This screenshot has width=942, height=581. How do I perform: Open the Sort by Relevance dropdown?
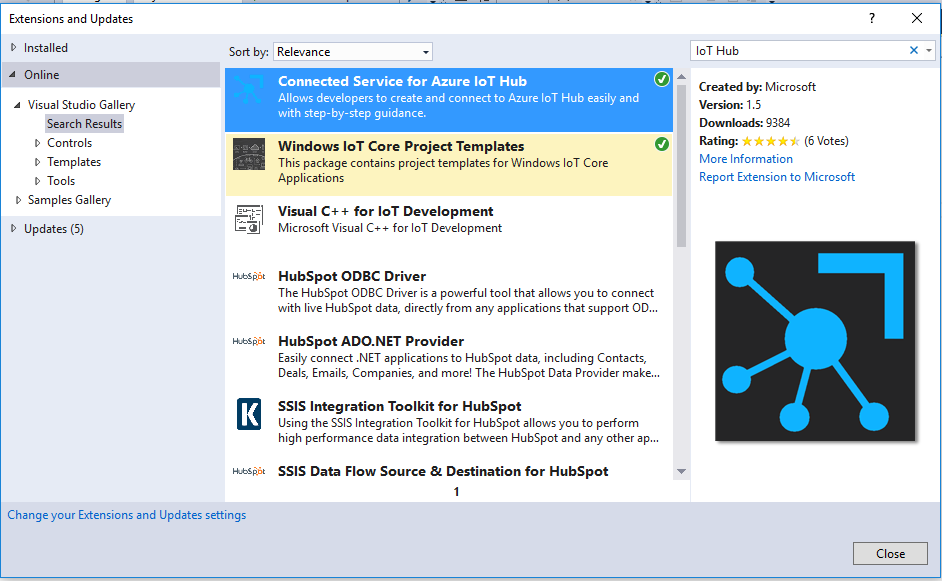point(353,52)
